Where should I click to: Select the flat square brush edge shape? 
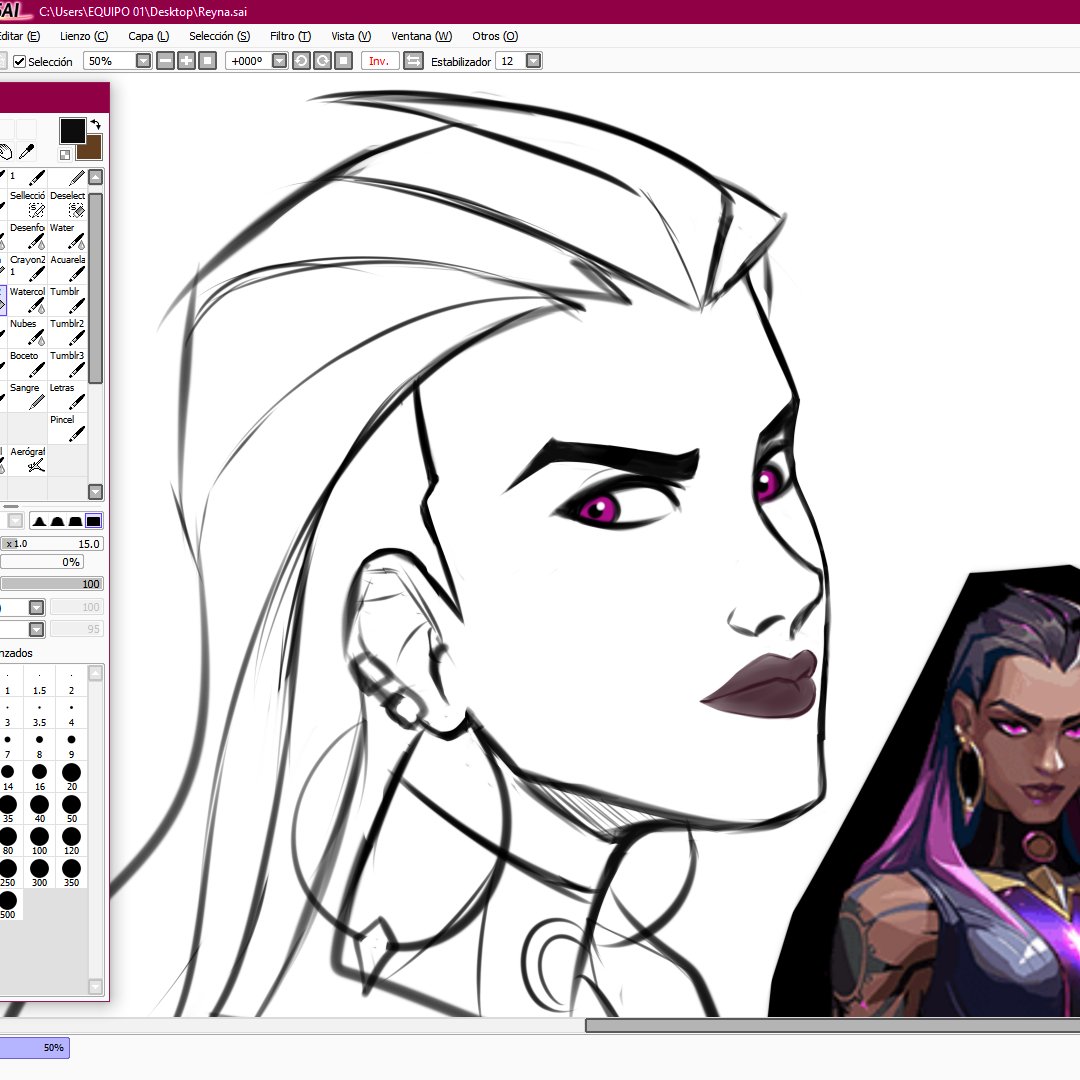(x=93, y=521)
